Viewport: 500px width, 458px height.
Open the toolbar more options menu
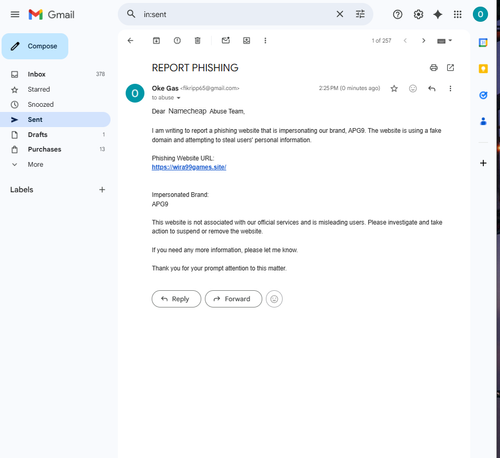click(265, 41)
